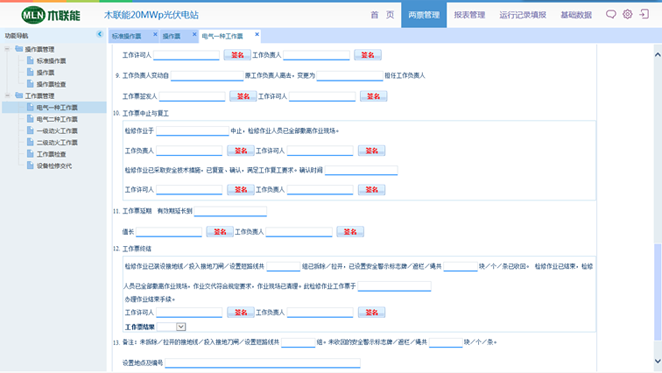Focus the 设置地点及编号 input field
This screenshot has height=373, width=662.
tap(263, 363)
